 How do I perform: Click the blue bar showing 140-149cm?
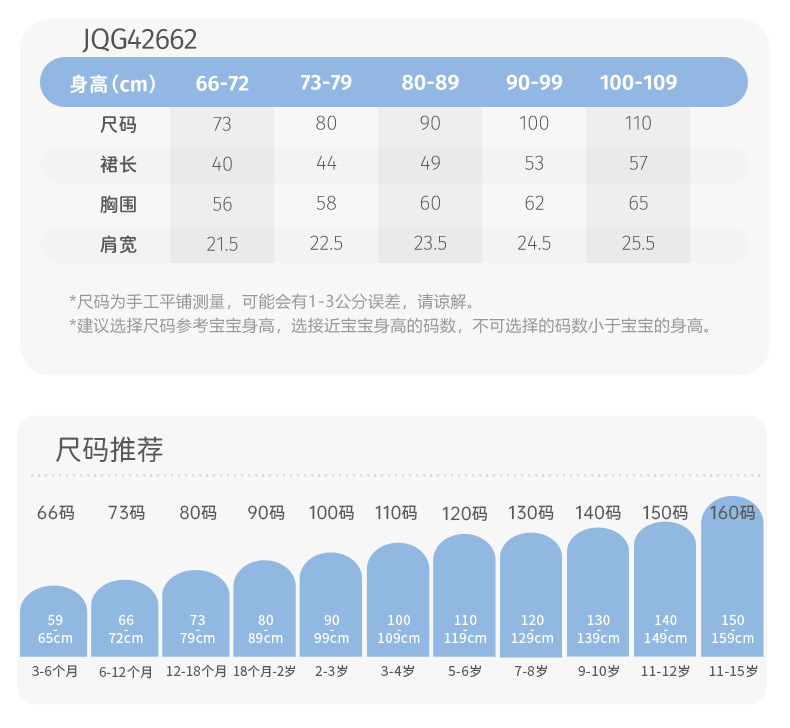(665, 589)
